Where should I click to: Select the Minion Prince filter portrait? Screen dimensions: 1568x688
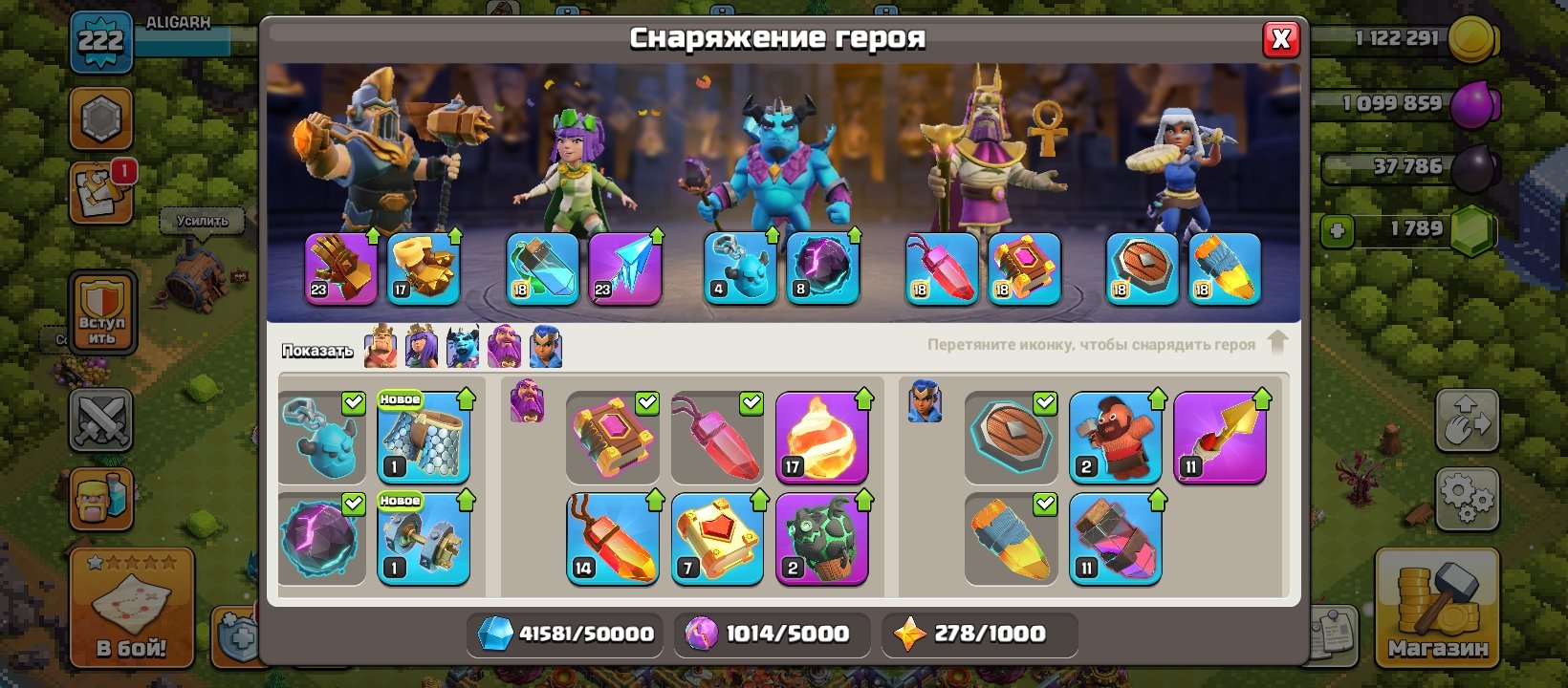coord(463,347)
